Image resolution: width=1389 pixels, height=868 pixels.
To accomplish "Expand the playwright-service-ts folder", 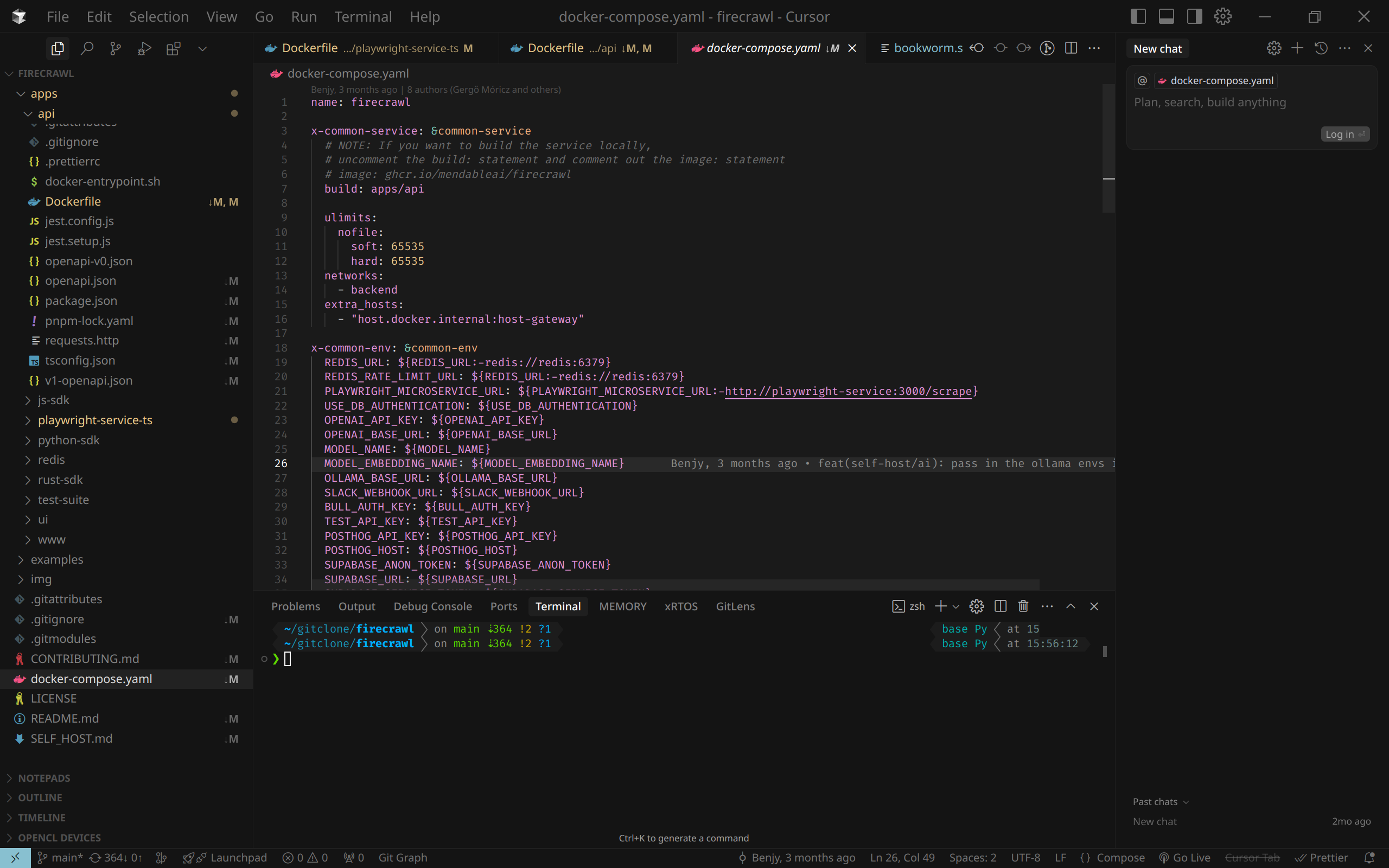I will (x=95, y=420).
